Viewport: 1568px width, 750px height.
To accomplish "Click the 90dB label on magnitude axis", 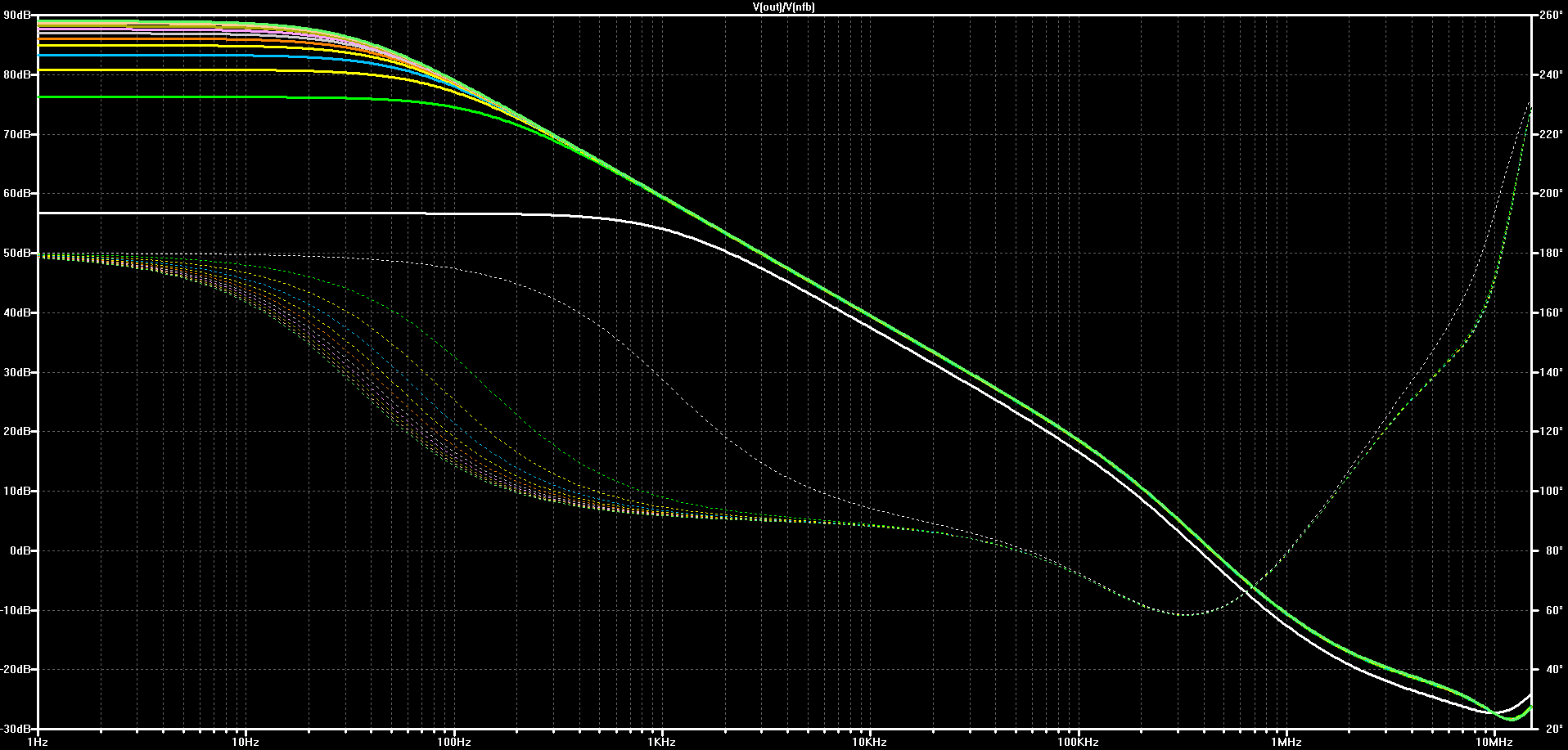I will click(x=17, y=16).
